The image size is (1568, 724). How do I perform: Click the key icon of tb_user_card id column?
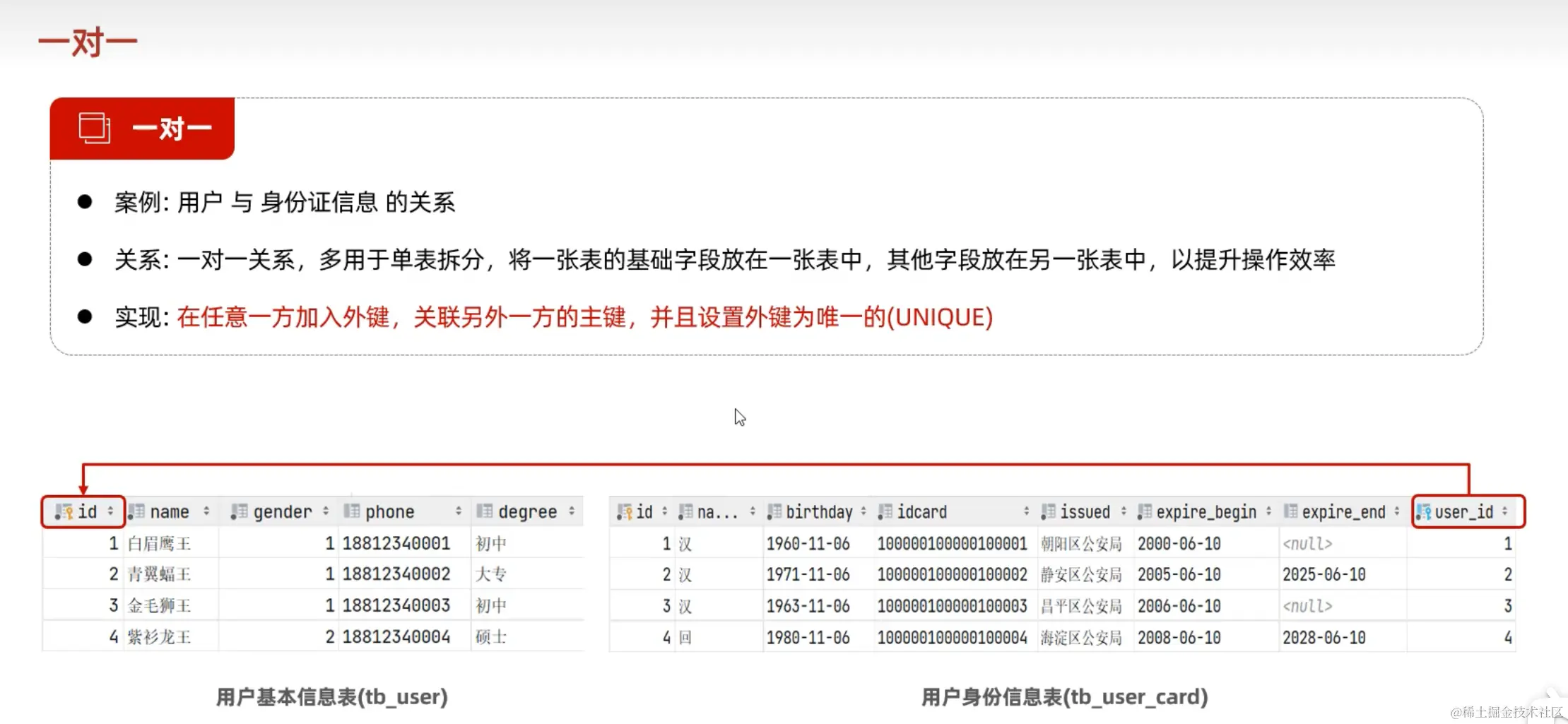(624, 511)
